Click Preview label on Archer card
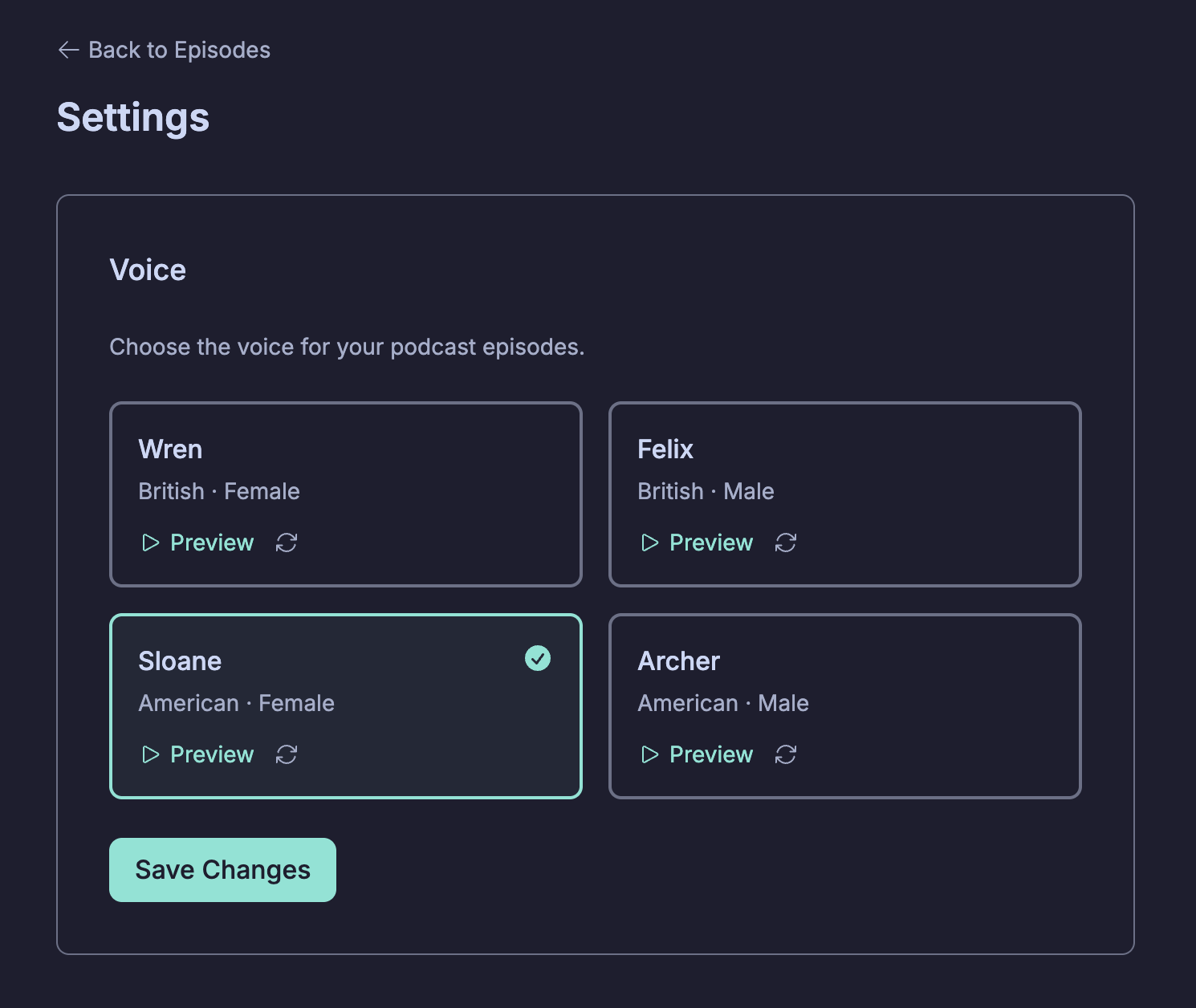 click(711, 755)
